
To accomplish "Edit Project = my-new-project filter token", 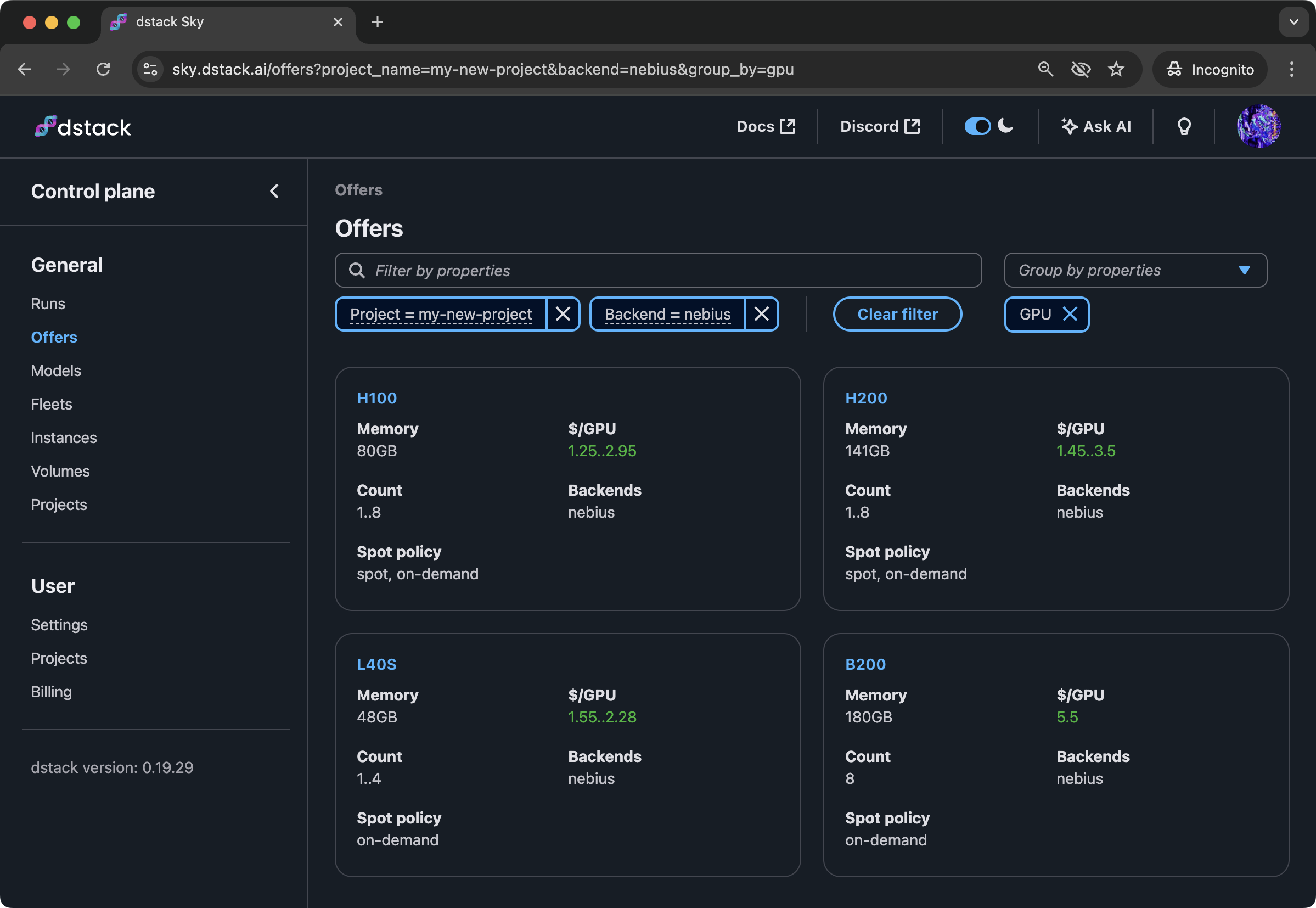I will coord(441,314).
